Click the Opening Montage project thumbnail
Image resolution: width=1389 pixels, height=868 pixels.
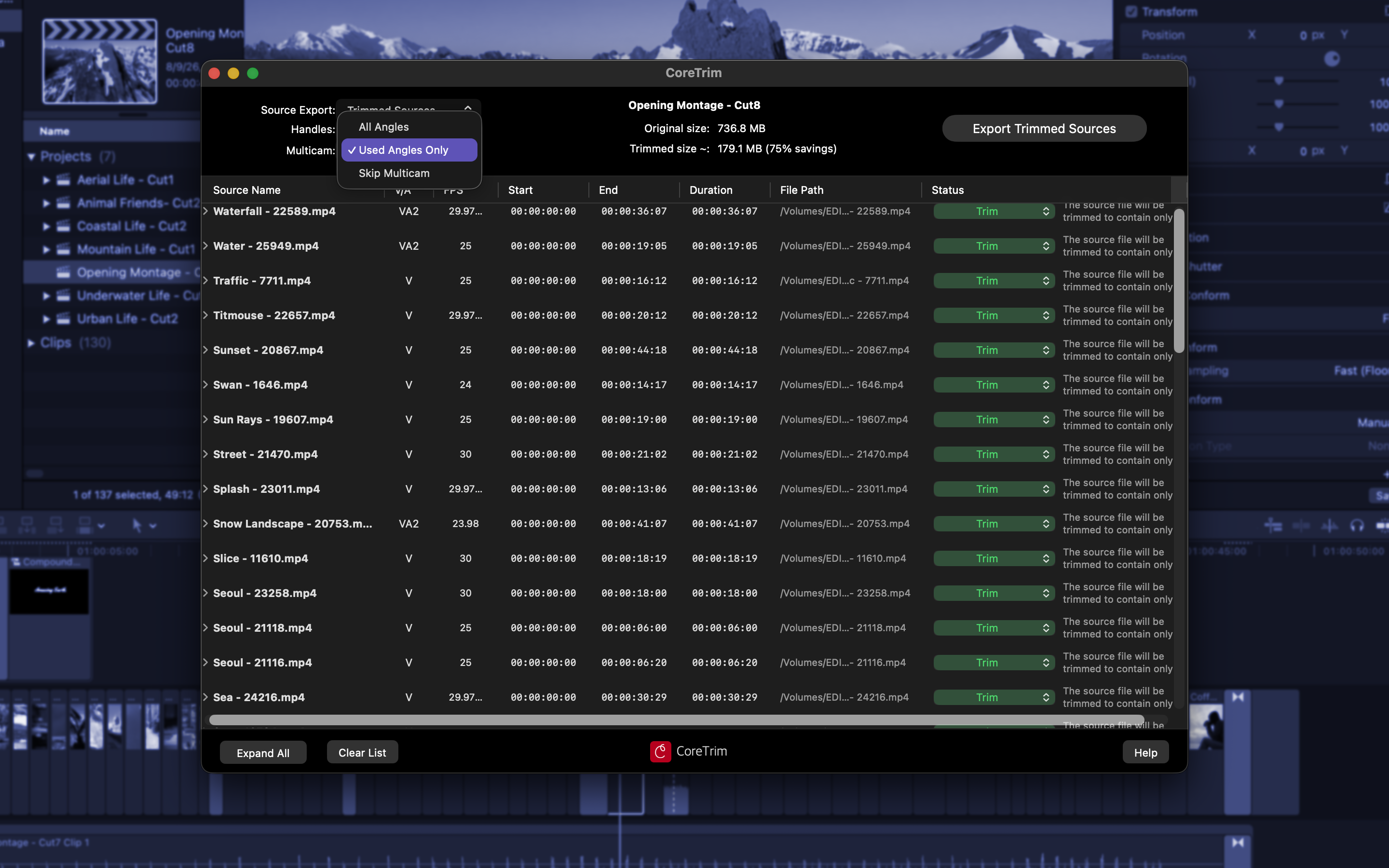100,61
